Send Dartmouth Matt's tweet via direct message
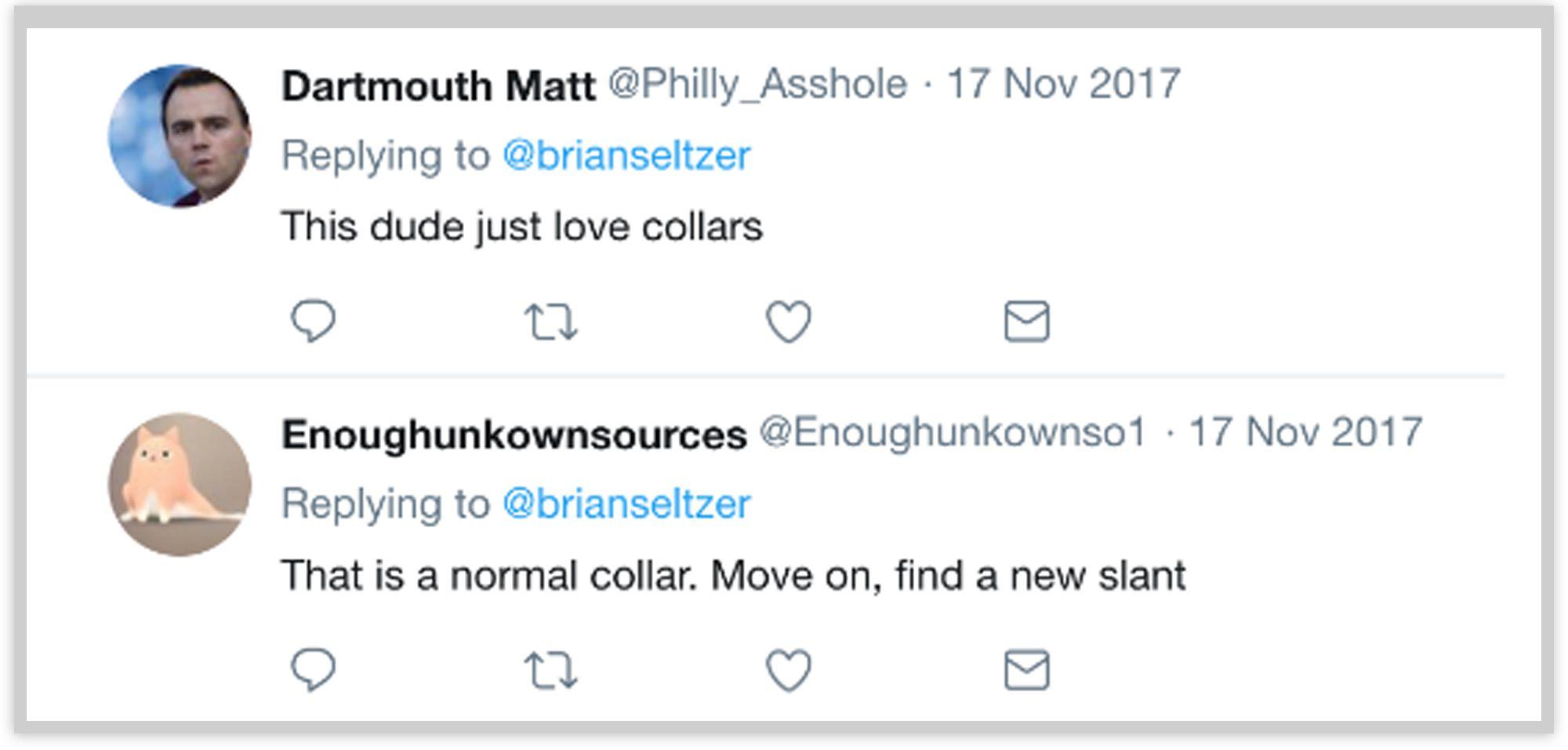The width and height of the screenshot is (1568, 750). [1026, 322]
